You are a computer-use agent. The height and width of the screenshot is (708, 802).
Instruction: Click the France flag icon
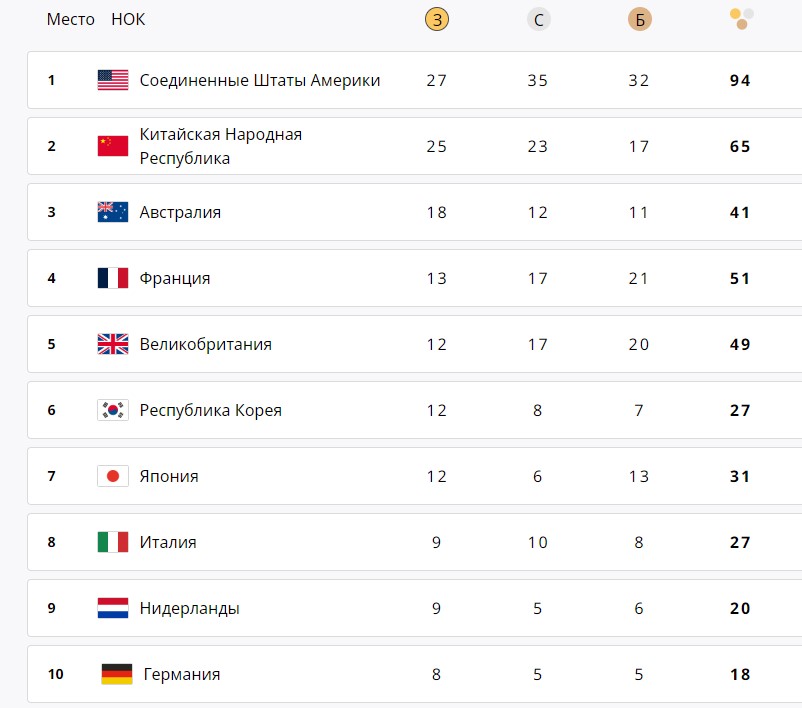point(113,278)
